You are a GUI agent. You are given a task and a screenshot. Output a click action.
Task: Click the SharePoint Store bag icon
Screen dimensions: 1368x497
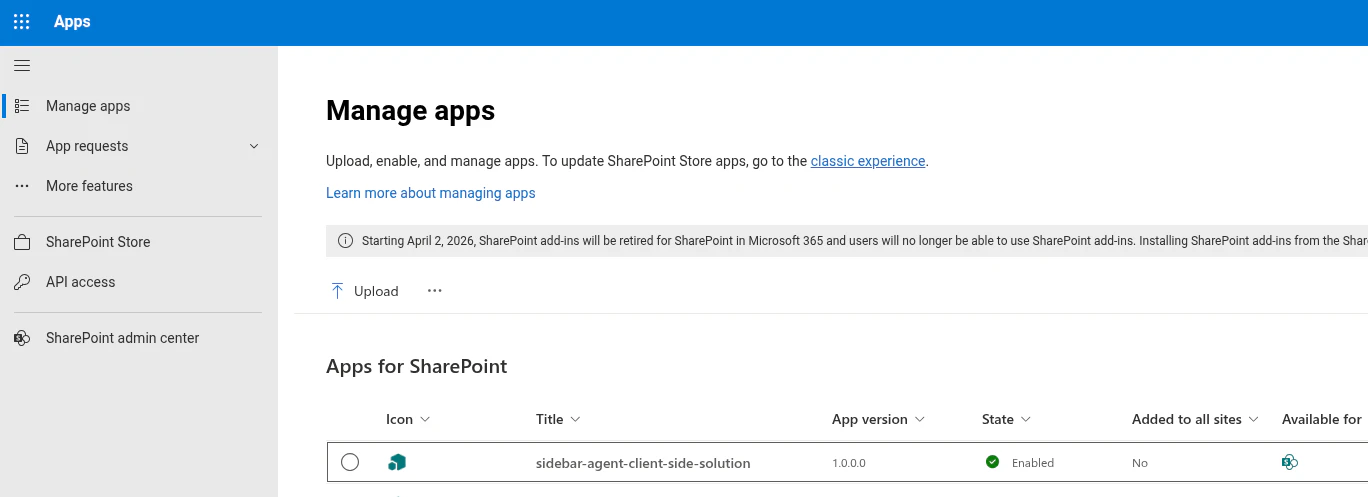(x=22, y=242)
